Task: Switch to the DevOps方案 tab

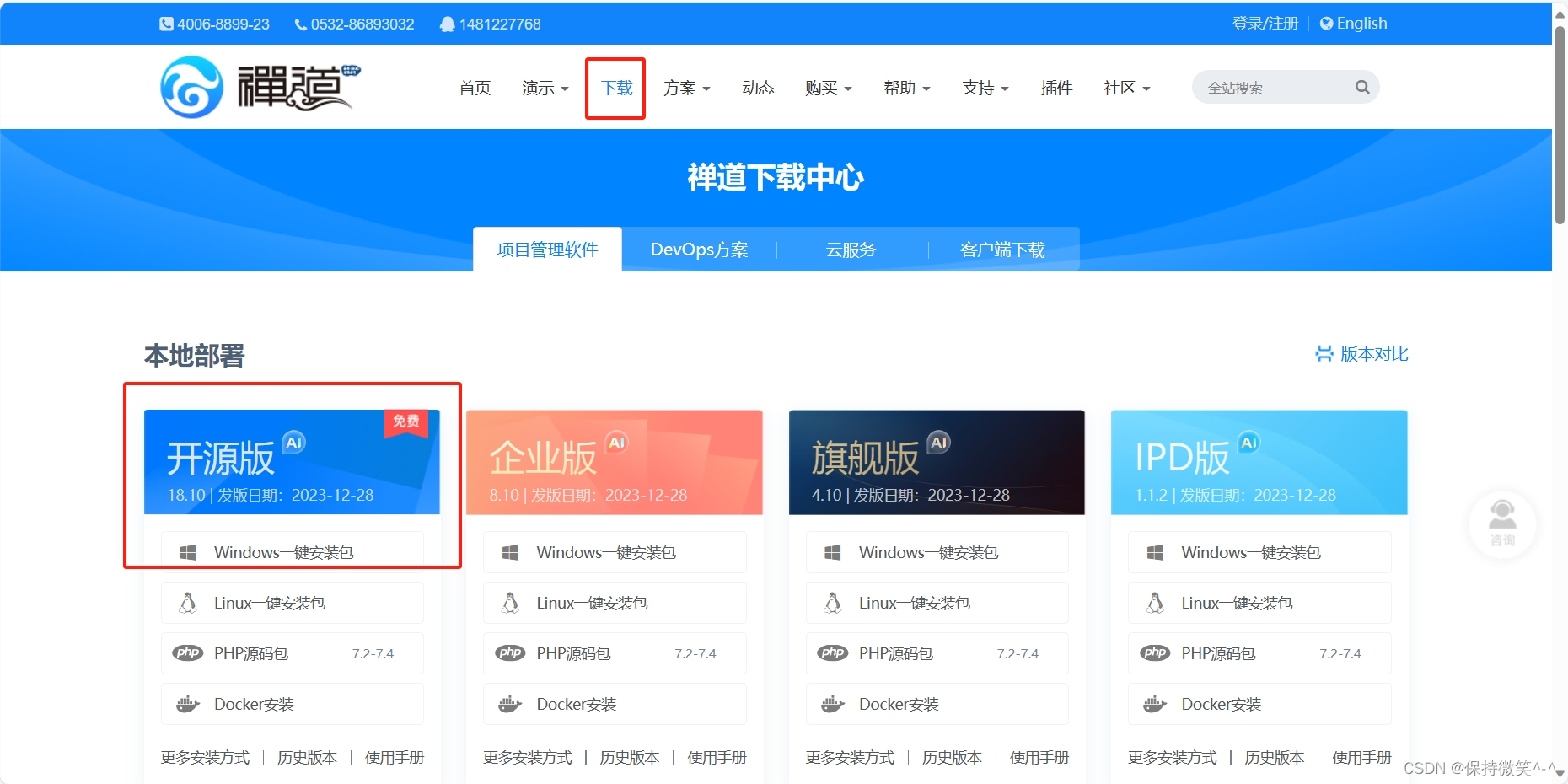Action: (x=699, y=250)
